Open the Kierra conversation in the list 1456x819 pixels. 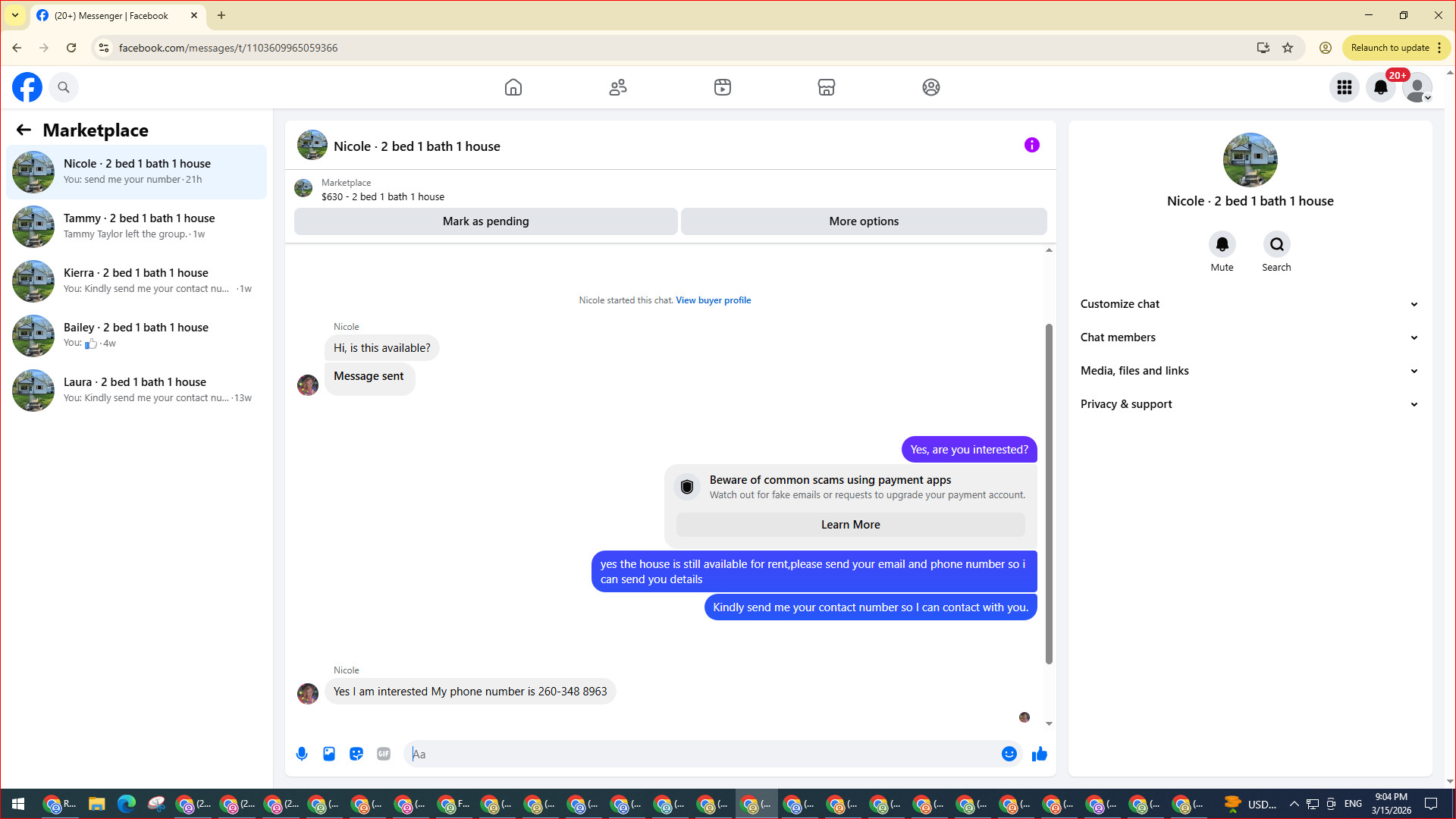point(136,281)
